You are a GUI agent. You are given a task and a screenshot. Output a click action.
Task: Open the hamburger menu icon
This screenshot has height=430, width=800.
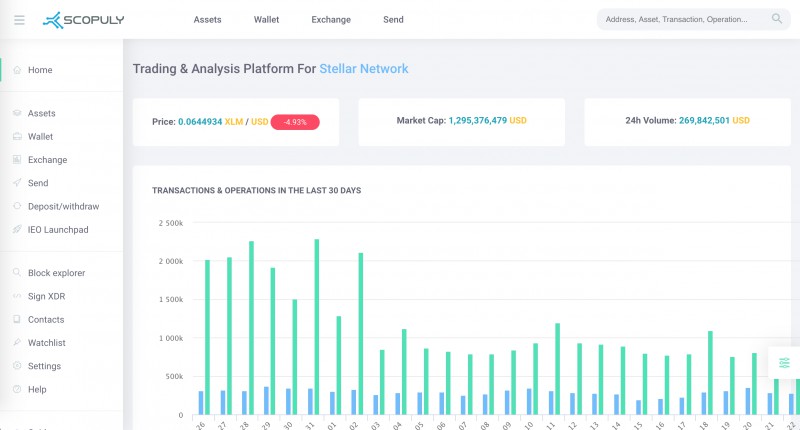click(x=19, y=20)
